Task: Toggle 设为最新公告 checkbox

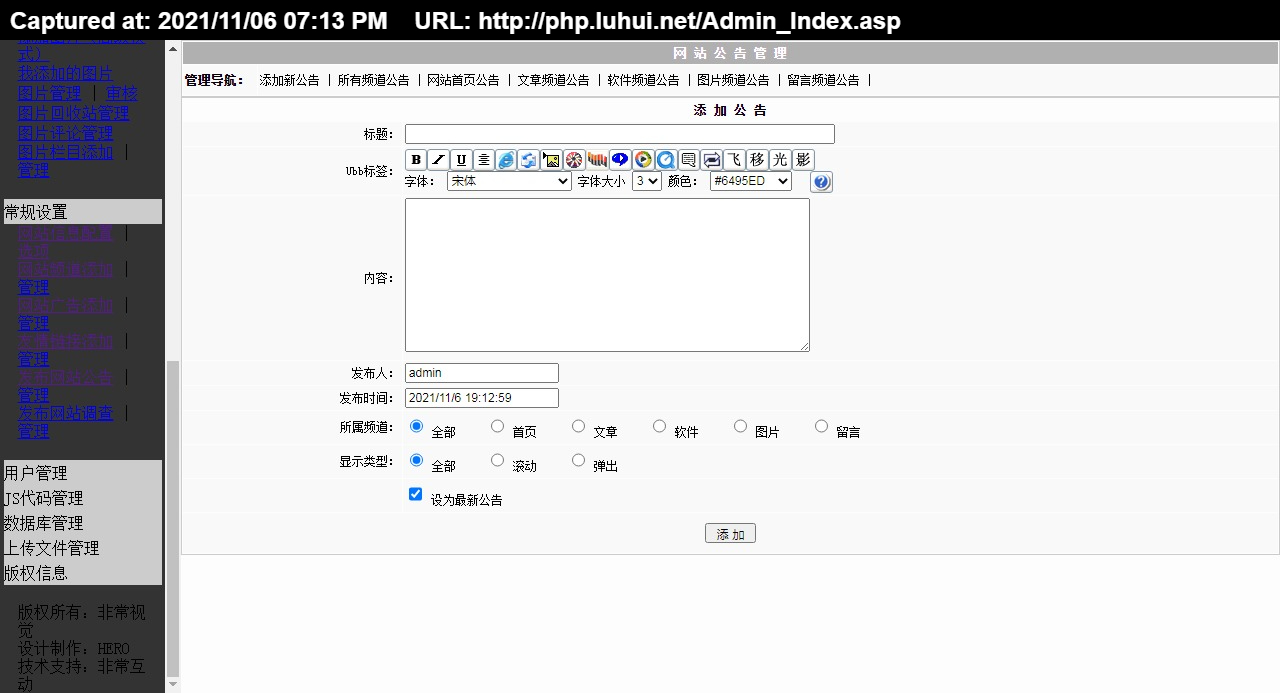Action: [x=416, y=494]
